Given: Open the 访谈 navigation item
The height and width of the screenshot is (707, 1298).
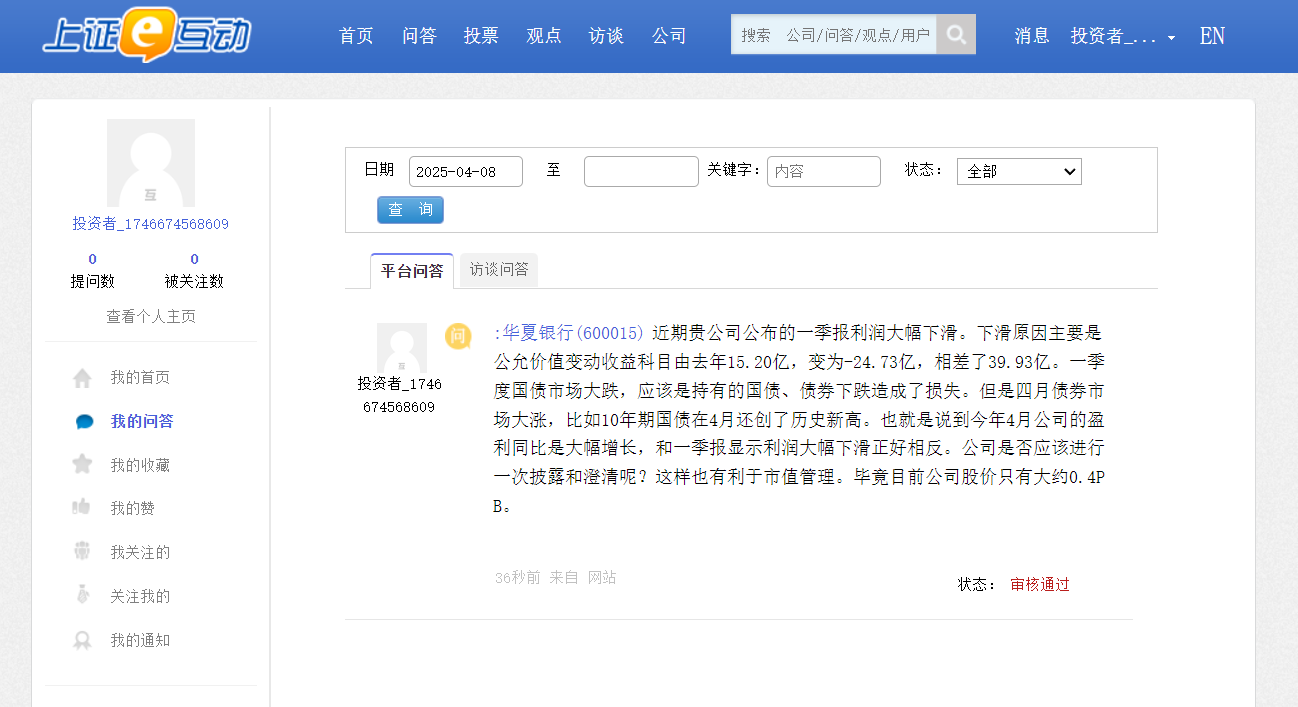Looking at the screenshot, I should [x=606, y=35].
